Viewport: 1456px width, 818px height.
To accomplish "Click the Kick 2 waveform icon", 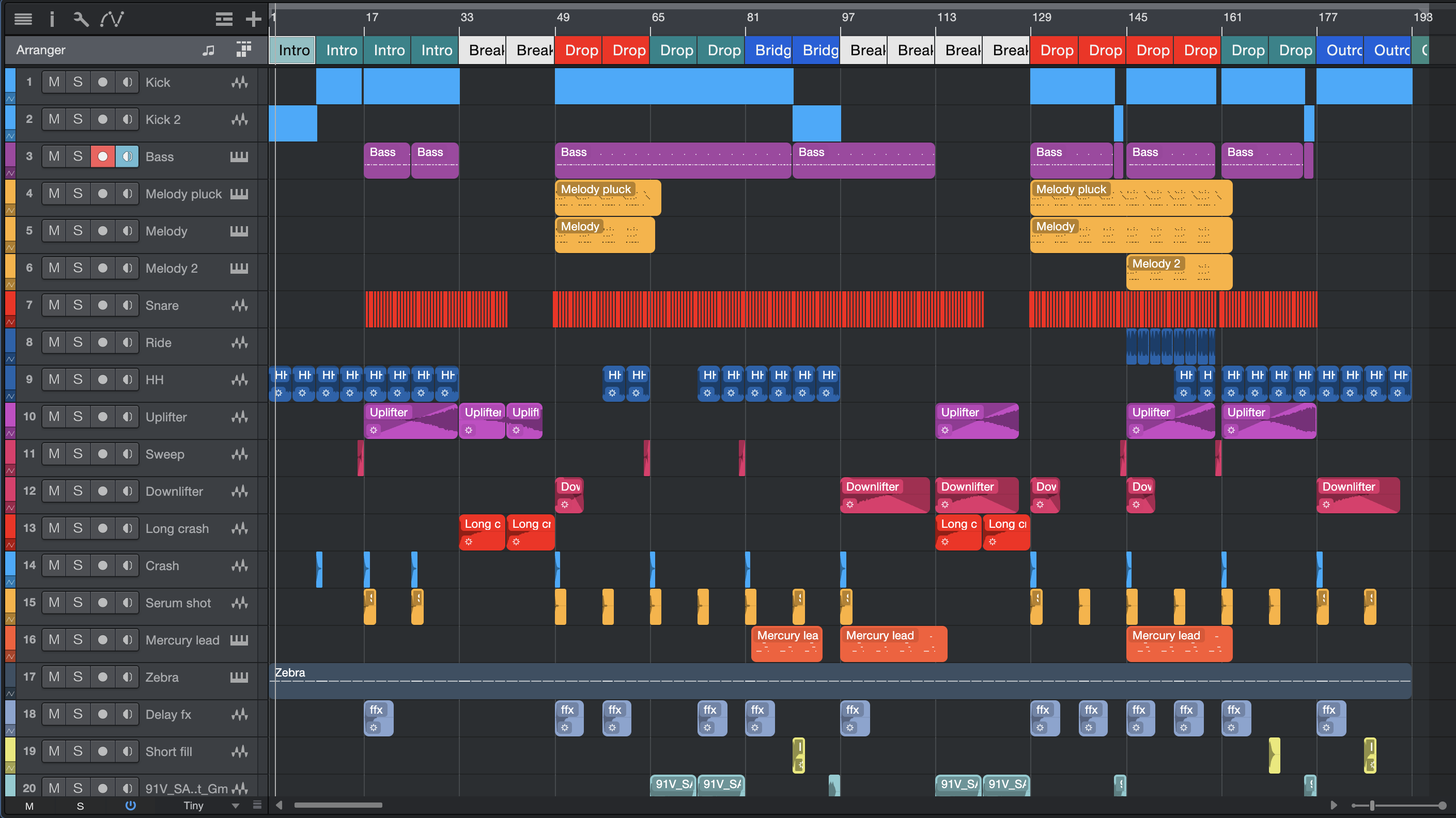I will [x=240, y=119].
